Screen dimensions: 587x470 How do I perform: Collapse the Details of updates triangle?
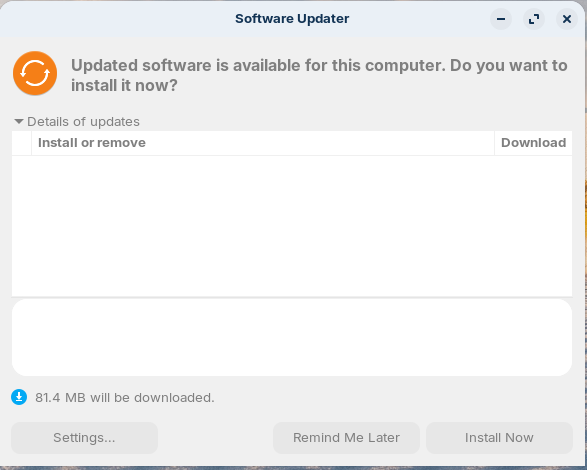click(x=19, y=121)
